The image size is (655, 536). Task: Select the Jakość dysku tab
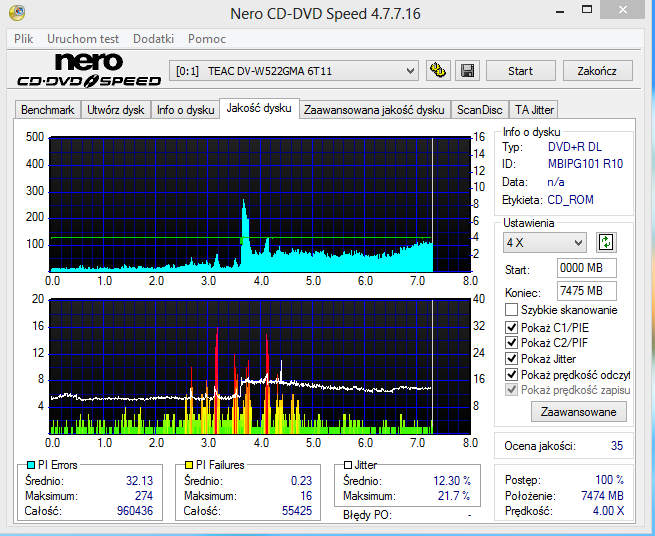tap(259, 108)
